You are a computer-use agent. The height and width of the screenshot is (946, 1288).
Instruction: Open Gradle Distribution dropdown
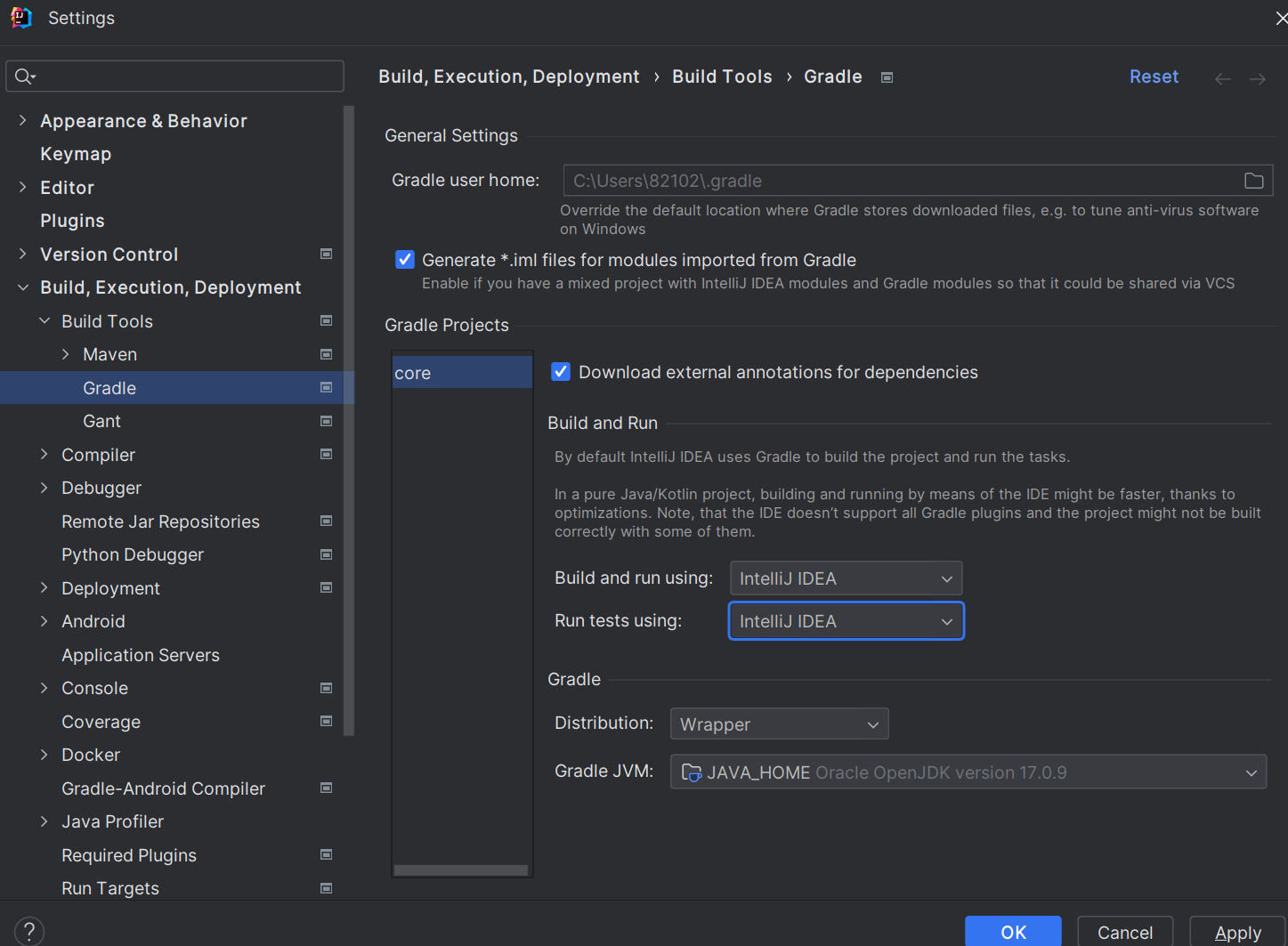click(x=779, y=724)
